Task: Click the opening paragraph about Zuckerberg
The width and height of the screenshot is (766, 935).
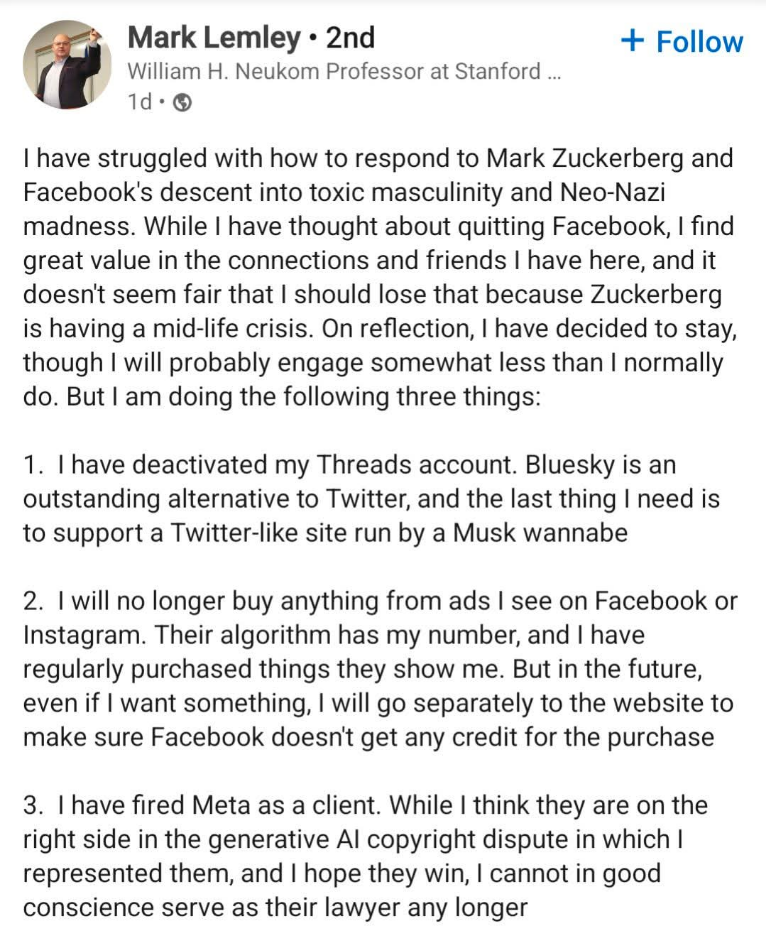Action: pos(380,277)
